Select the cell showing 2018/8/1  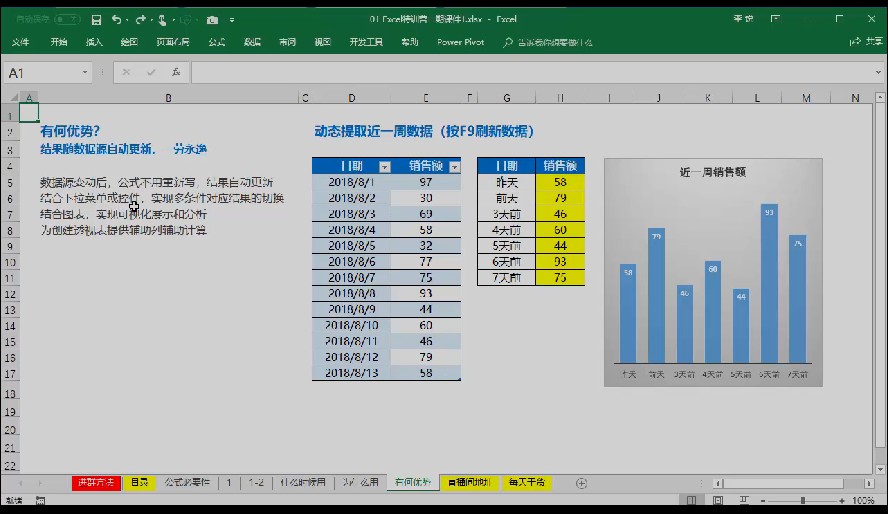[x=351, y=182]
